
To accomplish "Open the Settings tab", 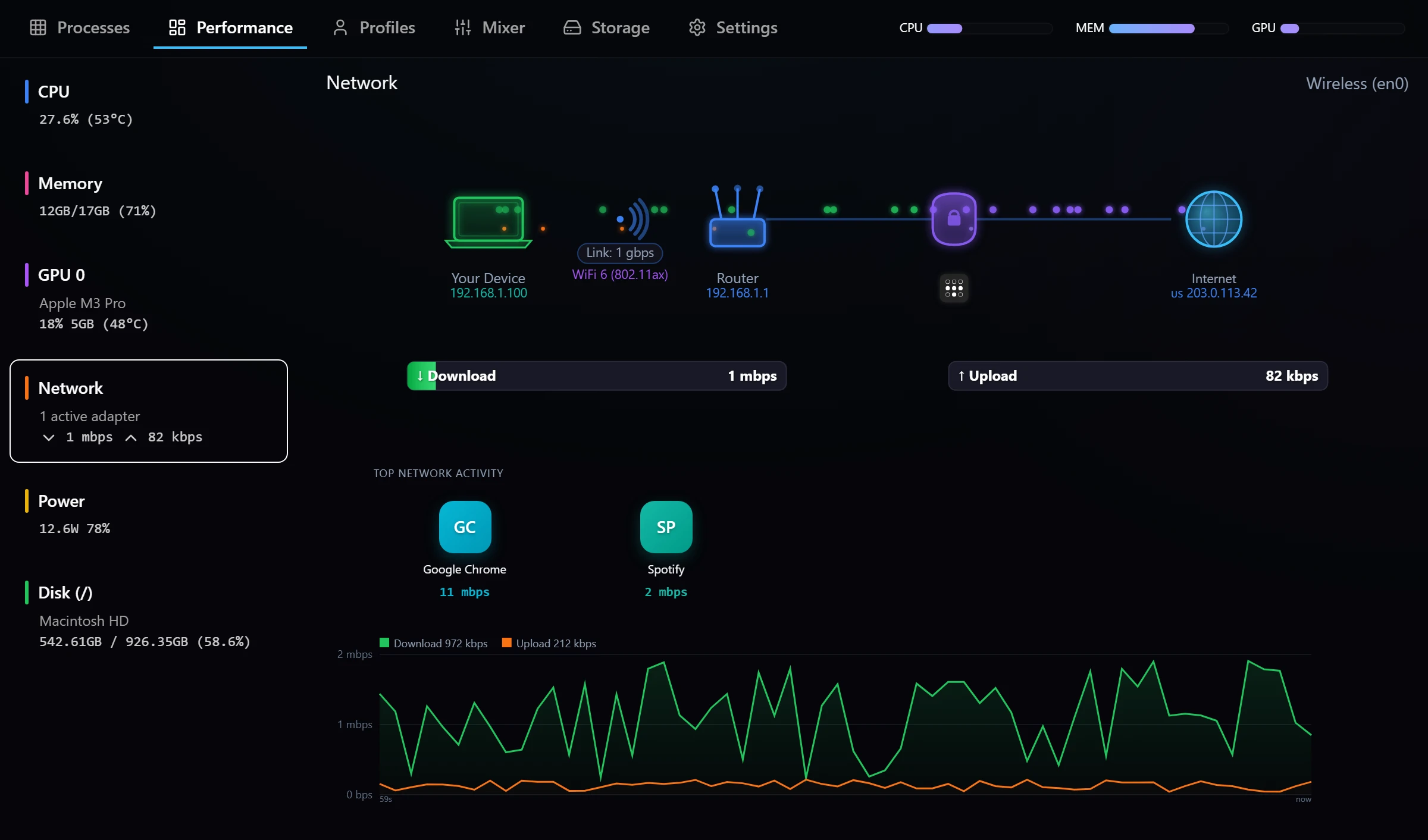I will 733,27.
